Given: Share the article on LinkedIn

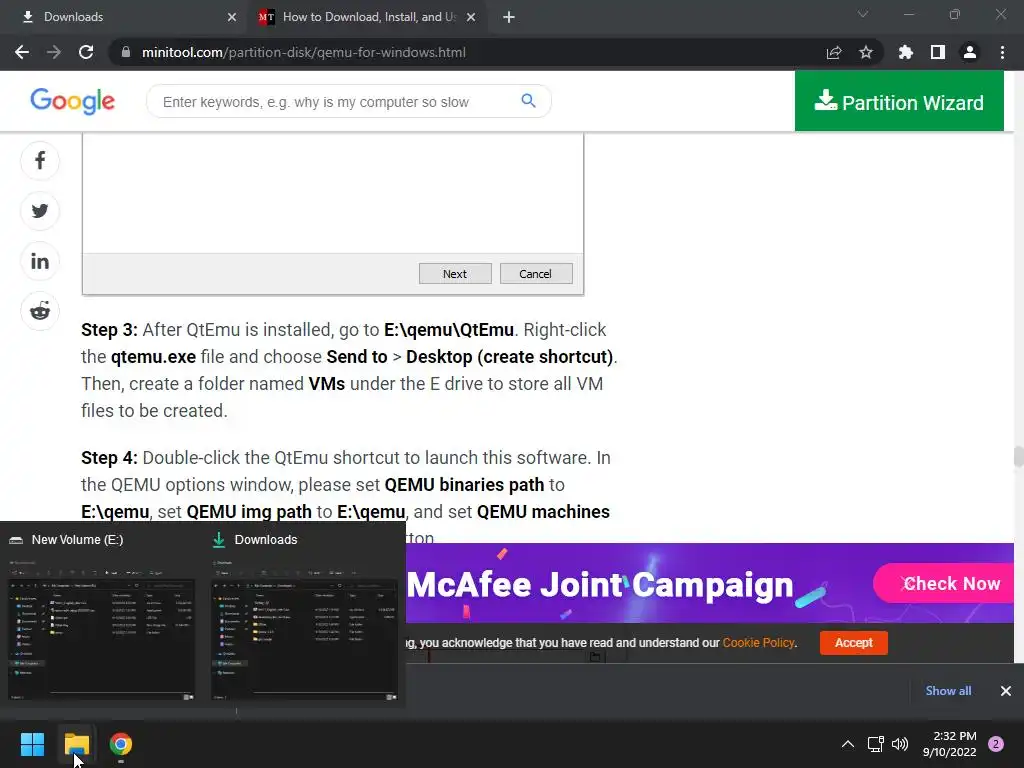Looking at the screenshot, I should tap(40, 261).
